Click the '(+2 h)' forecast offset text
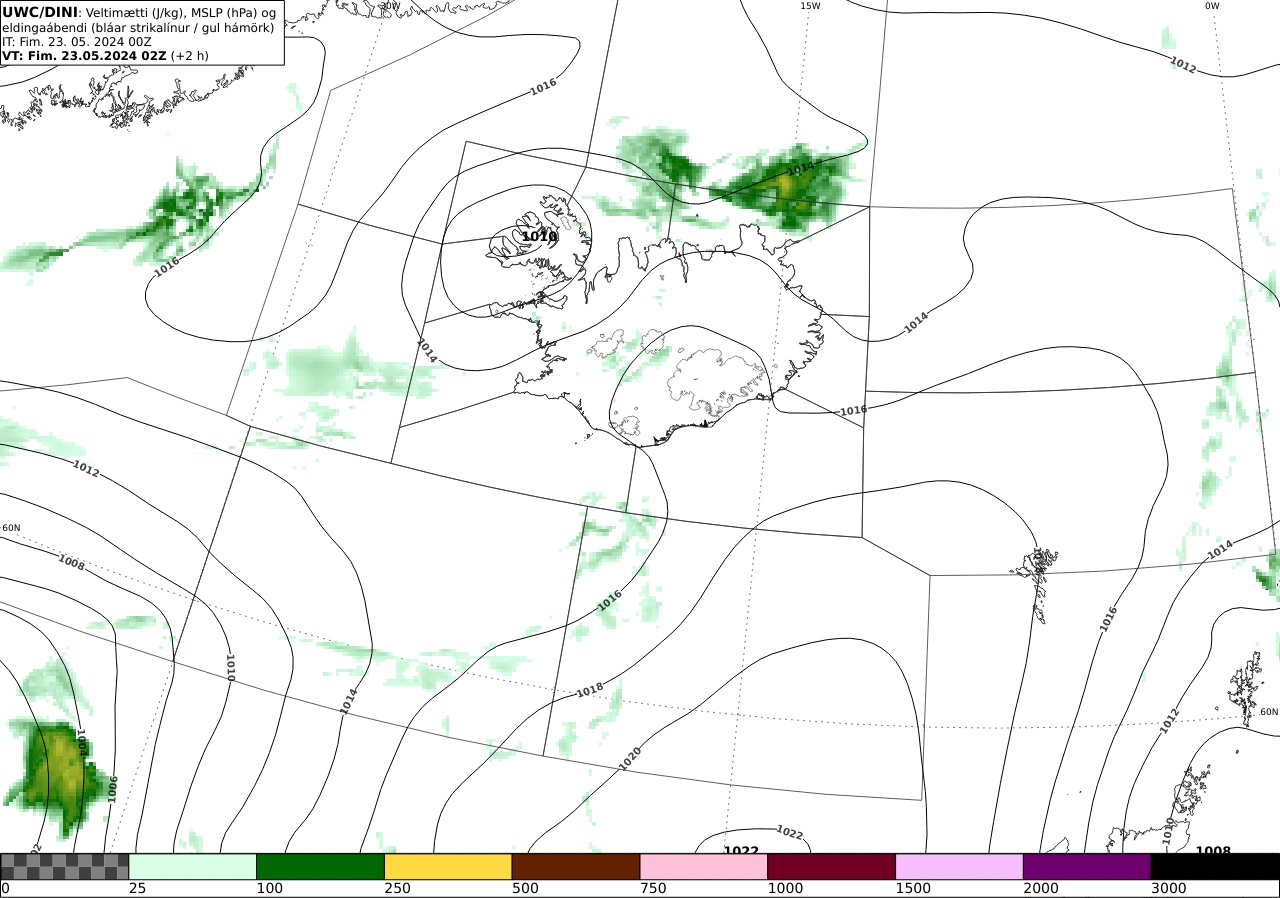 pos(190,56)
